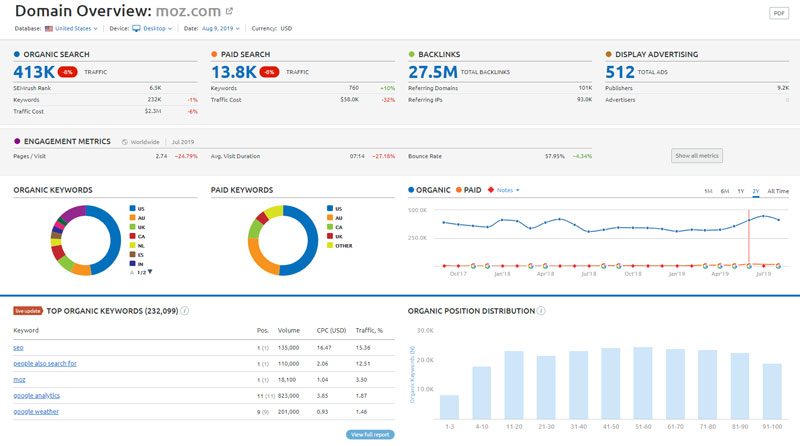Click Google update marker near Jul'19
Viewport: 800px width, 446px height.
click(778, 266)
